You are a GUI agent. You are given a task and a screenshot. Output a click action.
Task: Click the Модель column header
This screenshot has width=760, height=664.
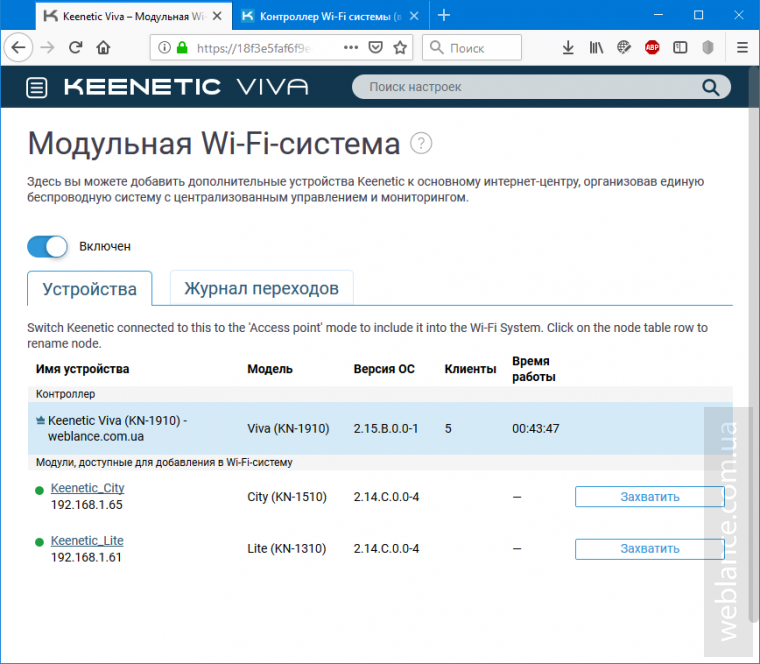(x=270, y=369)
